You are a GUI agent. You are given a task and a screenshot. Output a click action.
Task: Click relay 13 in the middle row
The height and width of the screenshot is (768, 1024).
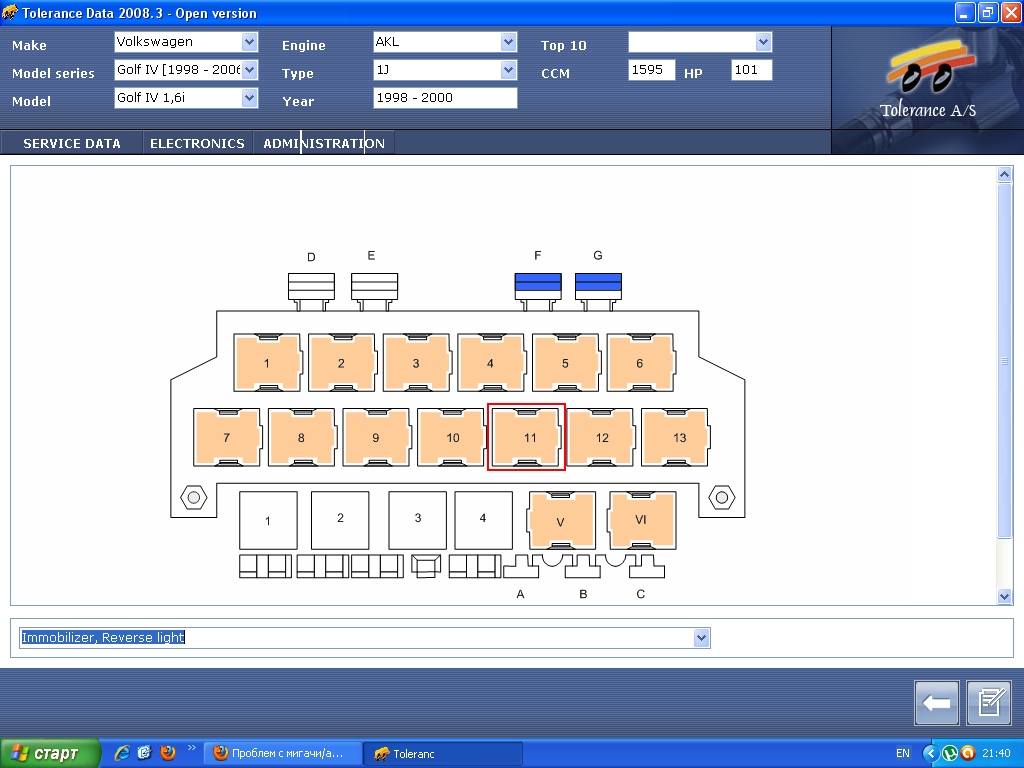coord(676,437)
